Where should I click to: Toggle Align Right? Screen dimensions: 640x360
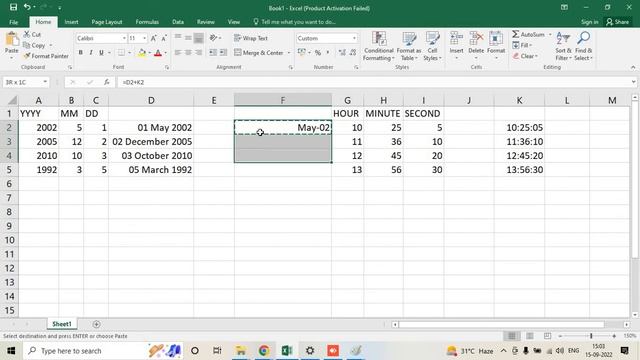198,52
